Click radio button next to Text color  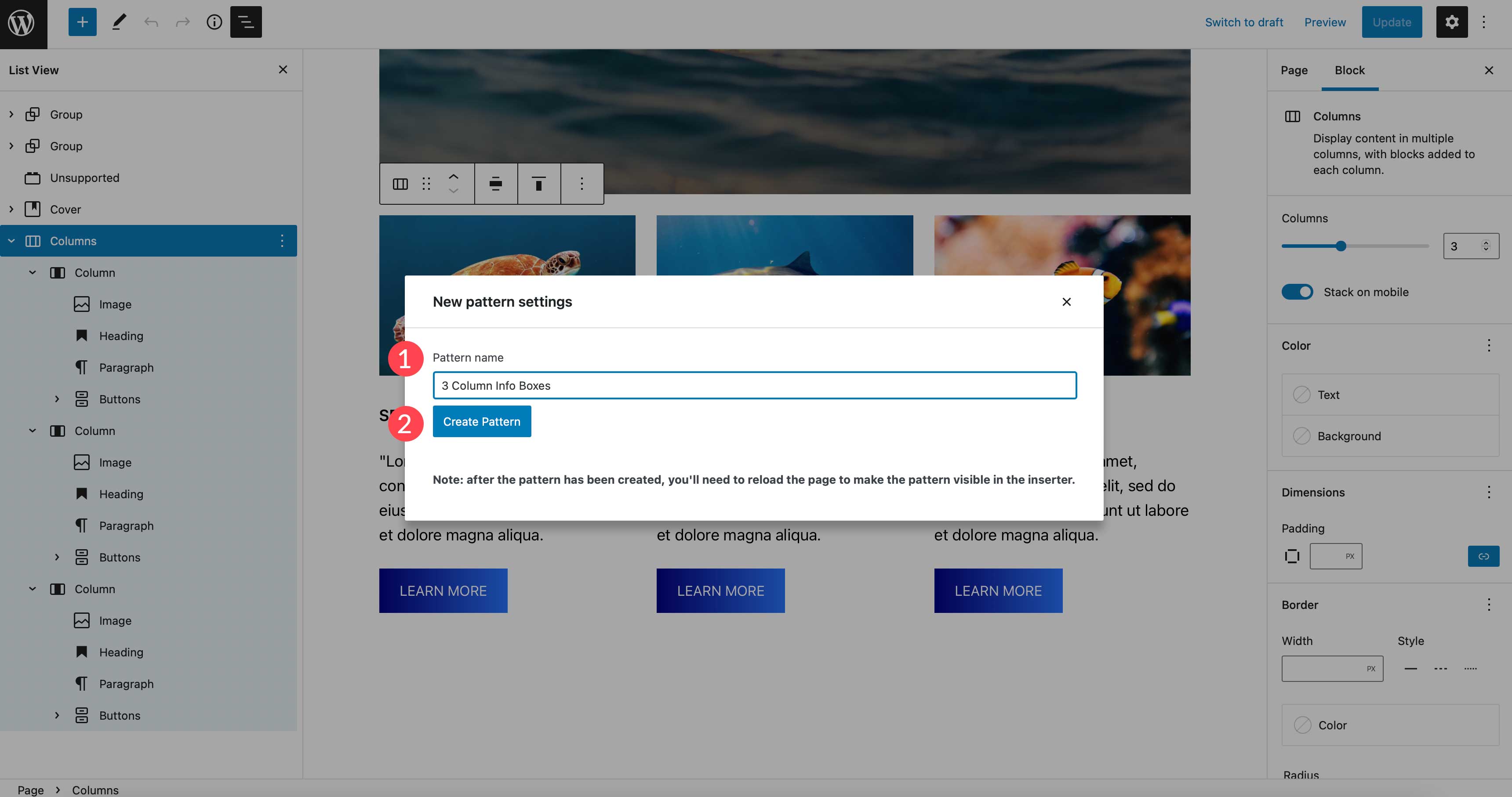click(1301, 394)
